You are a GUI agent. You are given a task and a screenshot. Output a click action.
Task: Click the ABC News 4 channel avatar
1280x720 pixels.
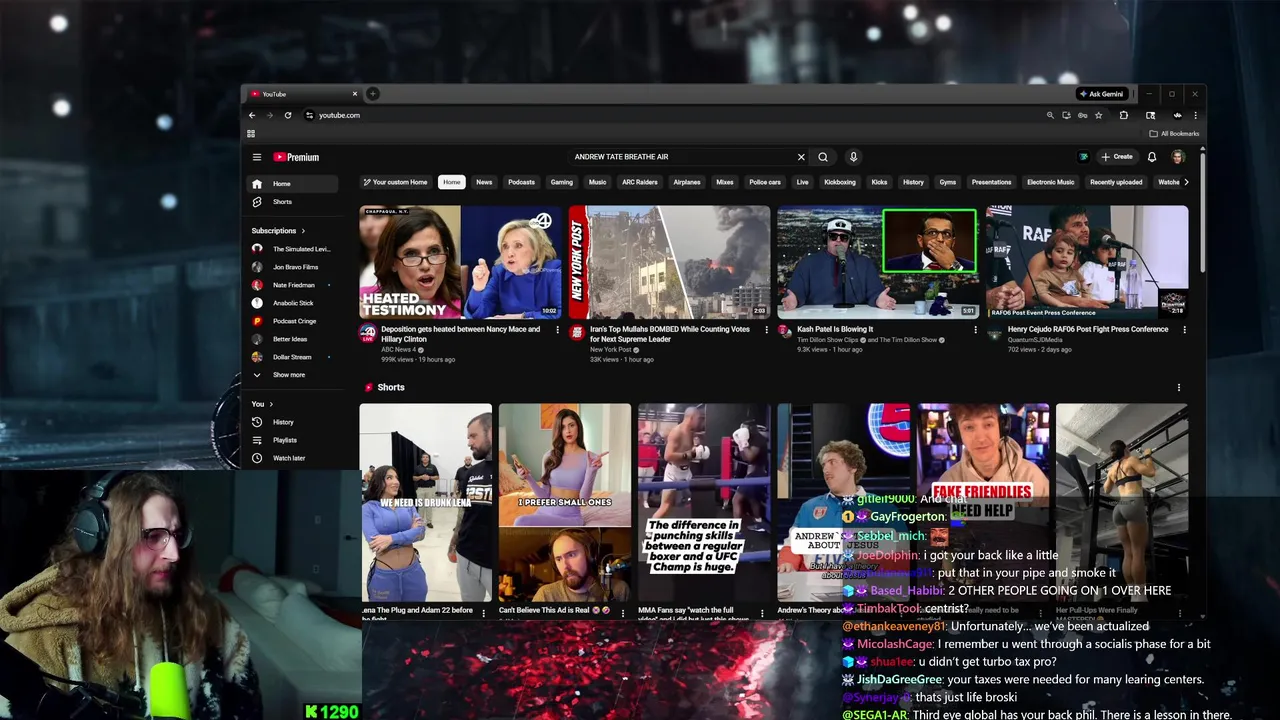coord(368,332)
